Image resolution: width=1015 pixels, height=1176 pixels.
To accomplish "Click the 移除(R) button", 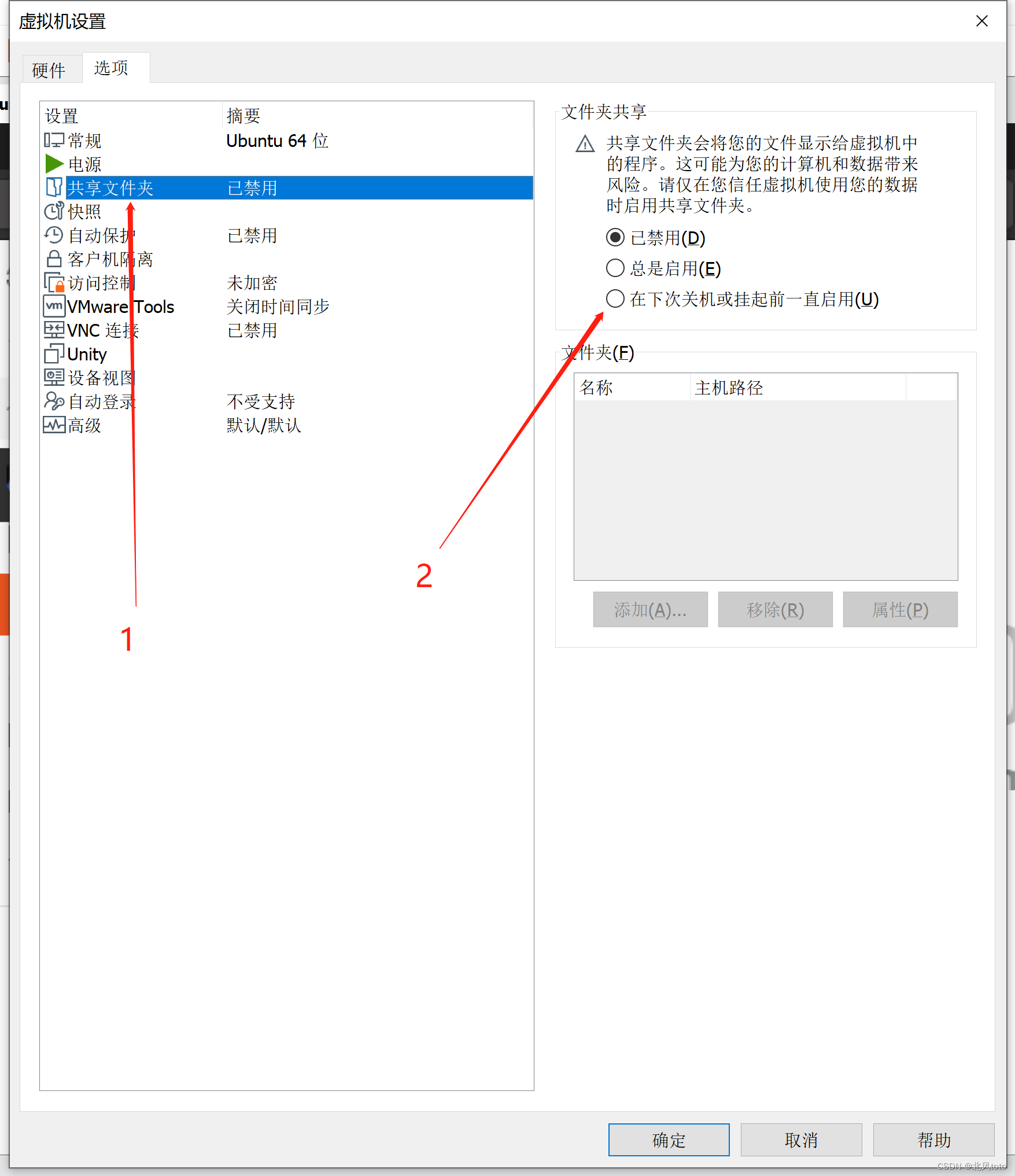I will [x=775, y=609].
